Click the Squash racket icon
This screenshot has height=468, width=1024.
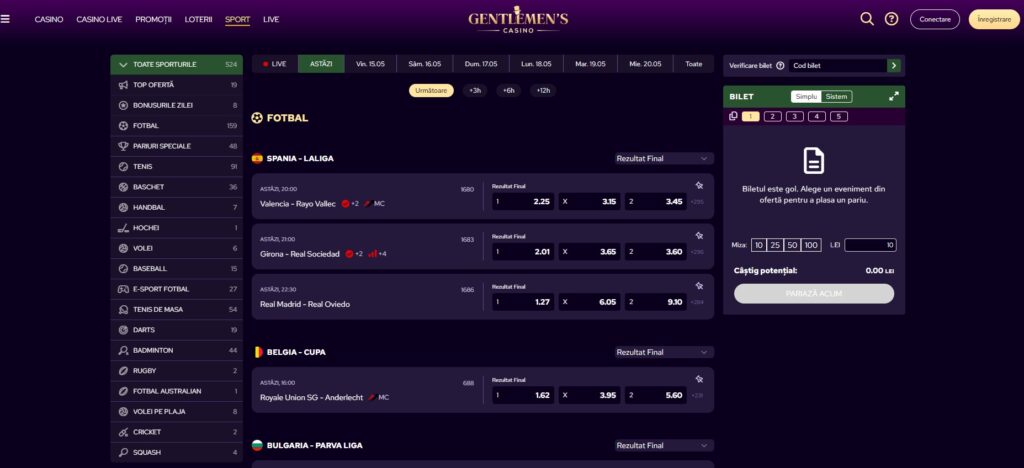coord(123,452)
